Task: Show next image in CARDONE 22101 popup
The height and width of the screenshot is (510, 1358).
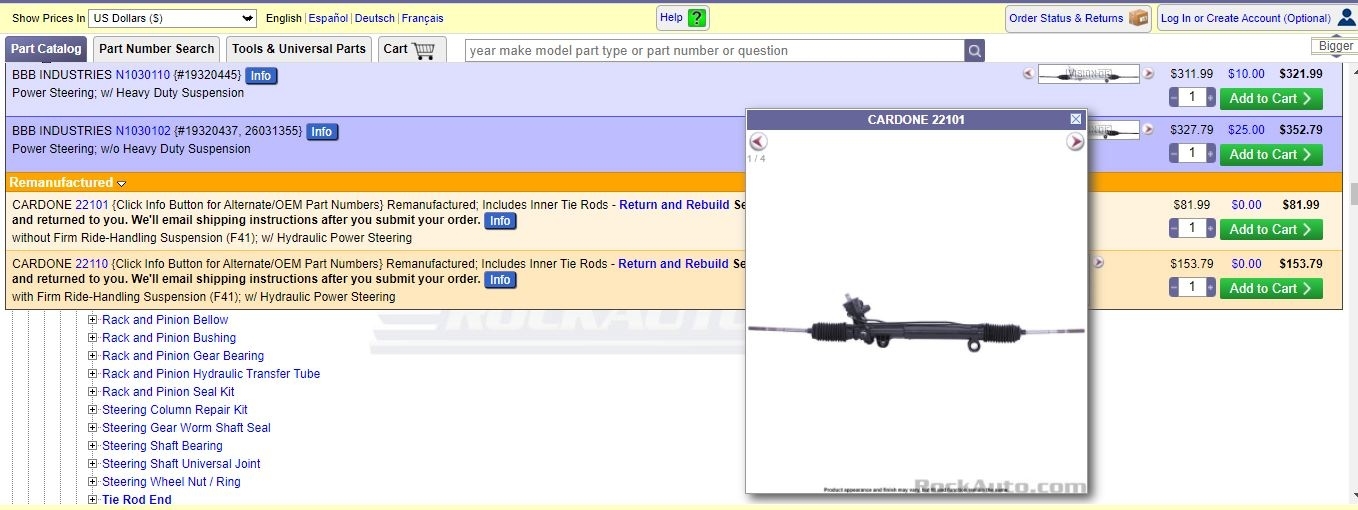Action: [x=1075, y=142]
